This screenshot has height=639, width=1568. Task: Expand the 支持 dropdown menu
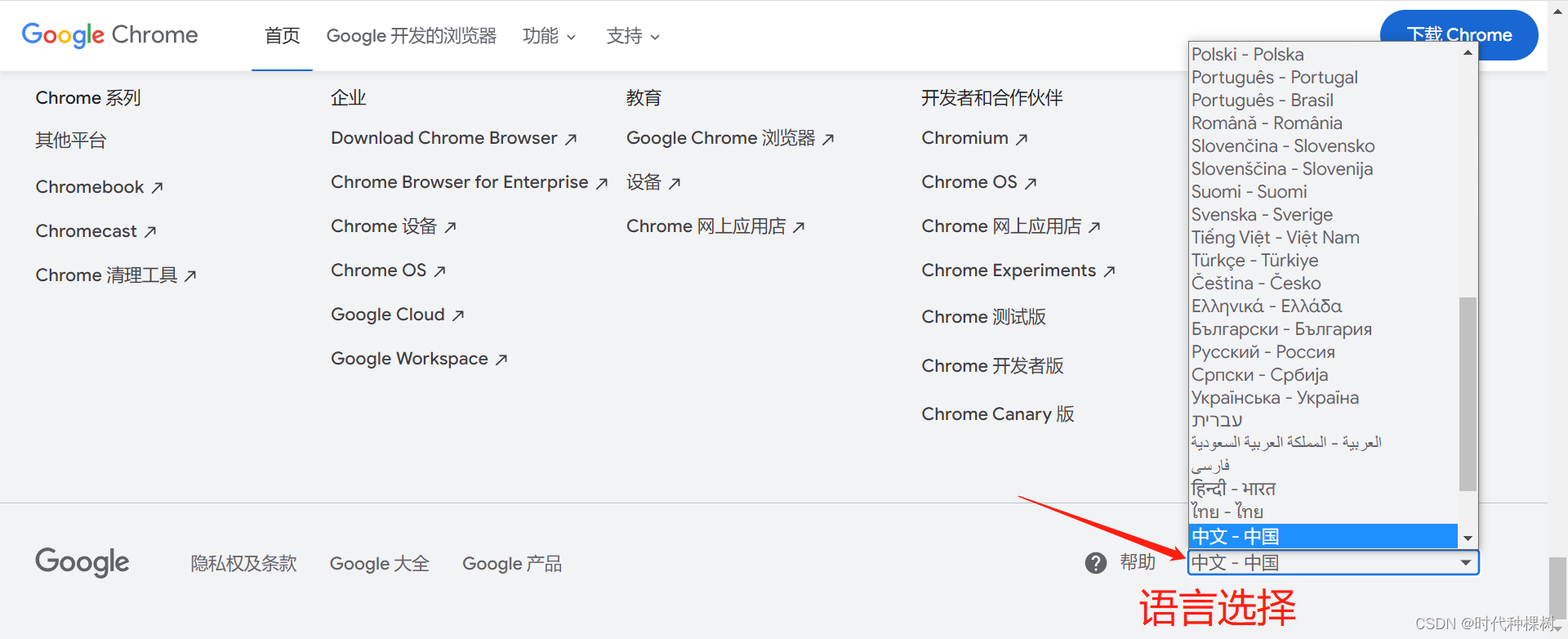(x=633, y=36)
